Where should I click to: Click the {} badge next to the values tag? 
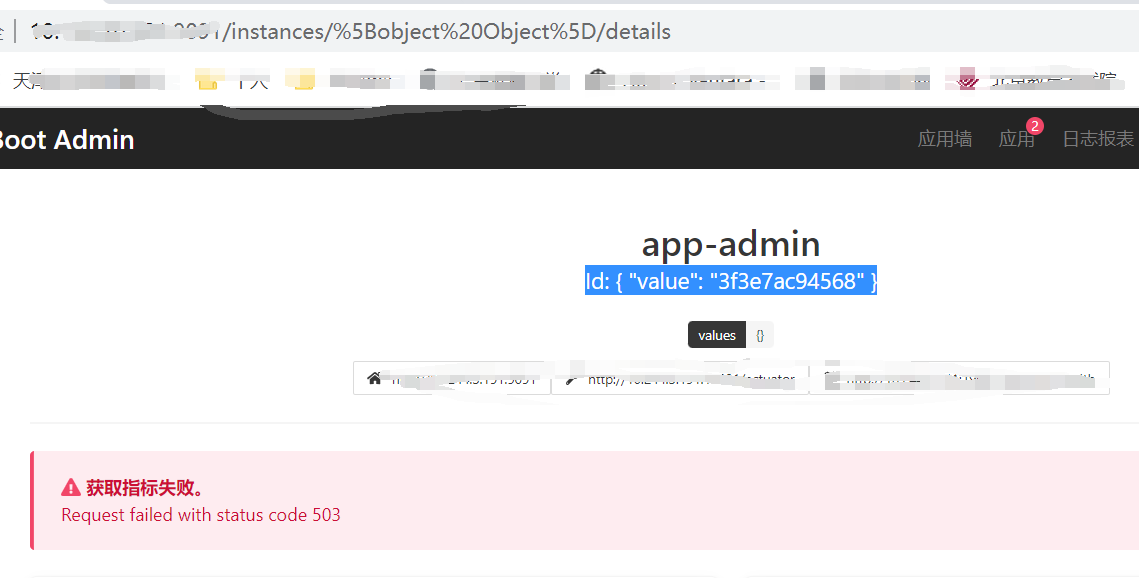pos(759,334)
